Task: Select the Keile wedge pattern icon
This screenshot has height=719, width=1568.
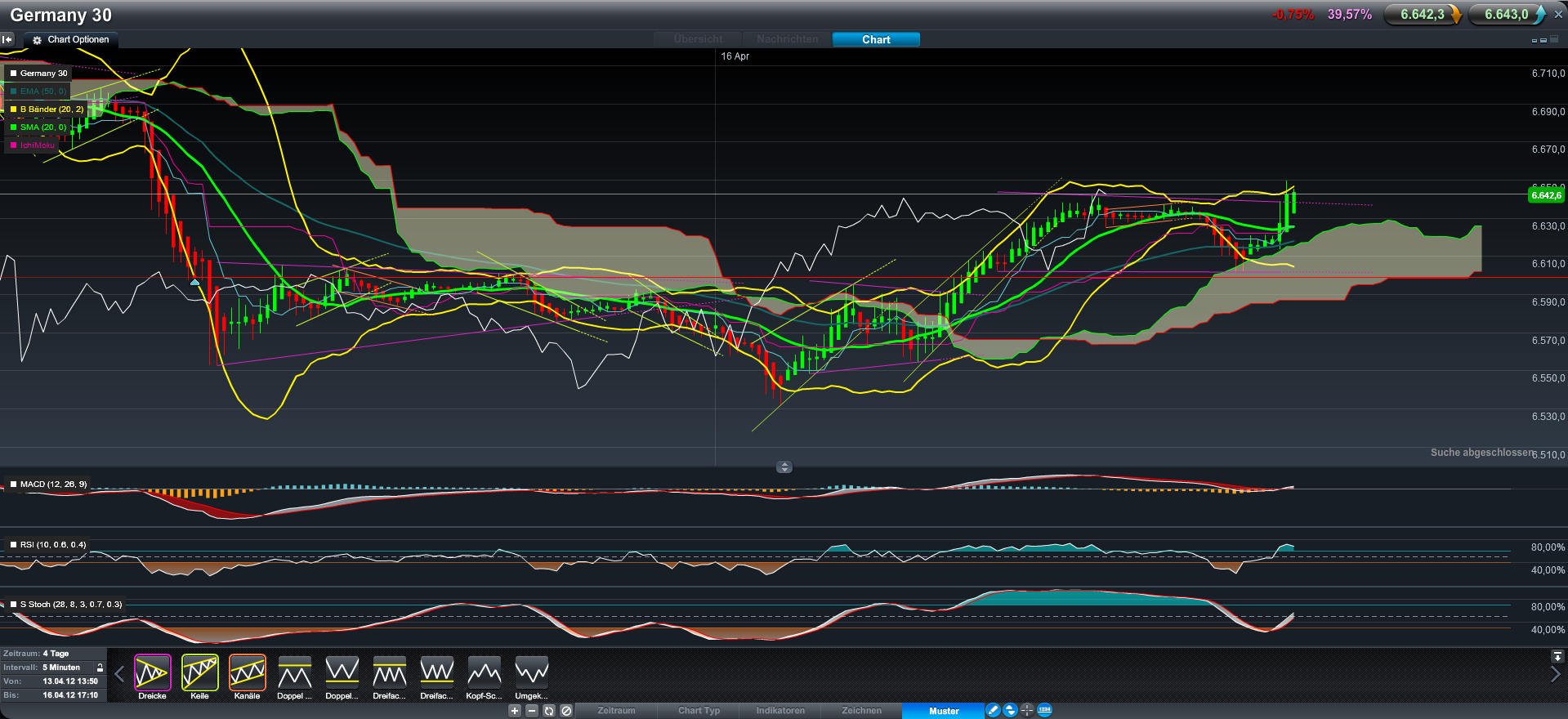Action: 199,673
